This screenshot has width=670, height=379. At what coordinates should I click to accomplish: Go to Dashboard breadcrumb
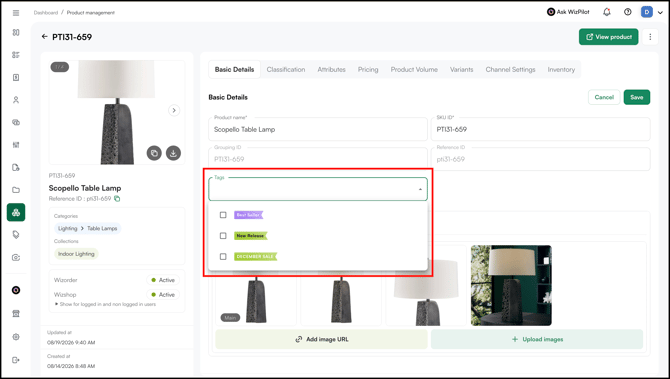click(46, 13)
